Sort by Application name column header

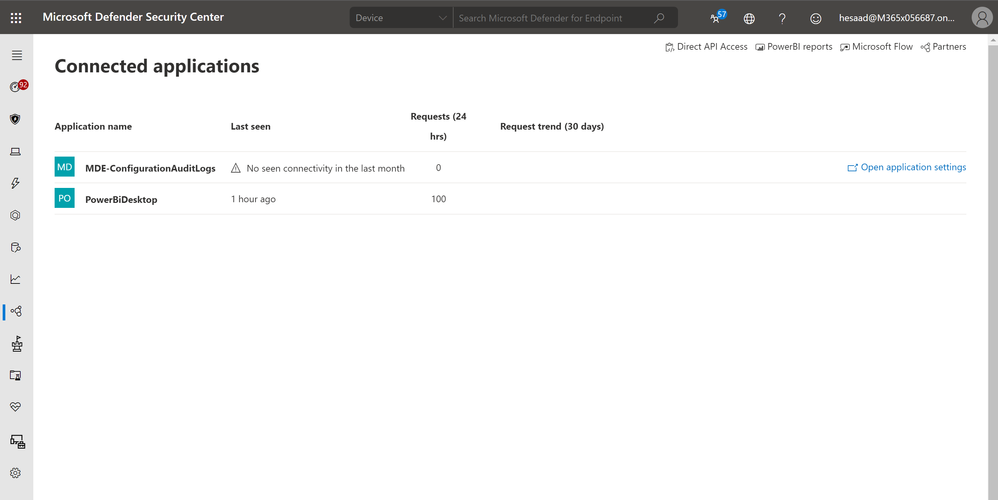[93, 127]
